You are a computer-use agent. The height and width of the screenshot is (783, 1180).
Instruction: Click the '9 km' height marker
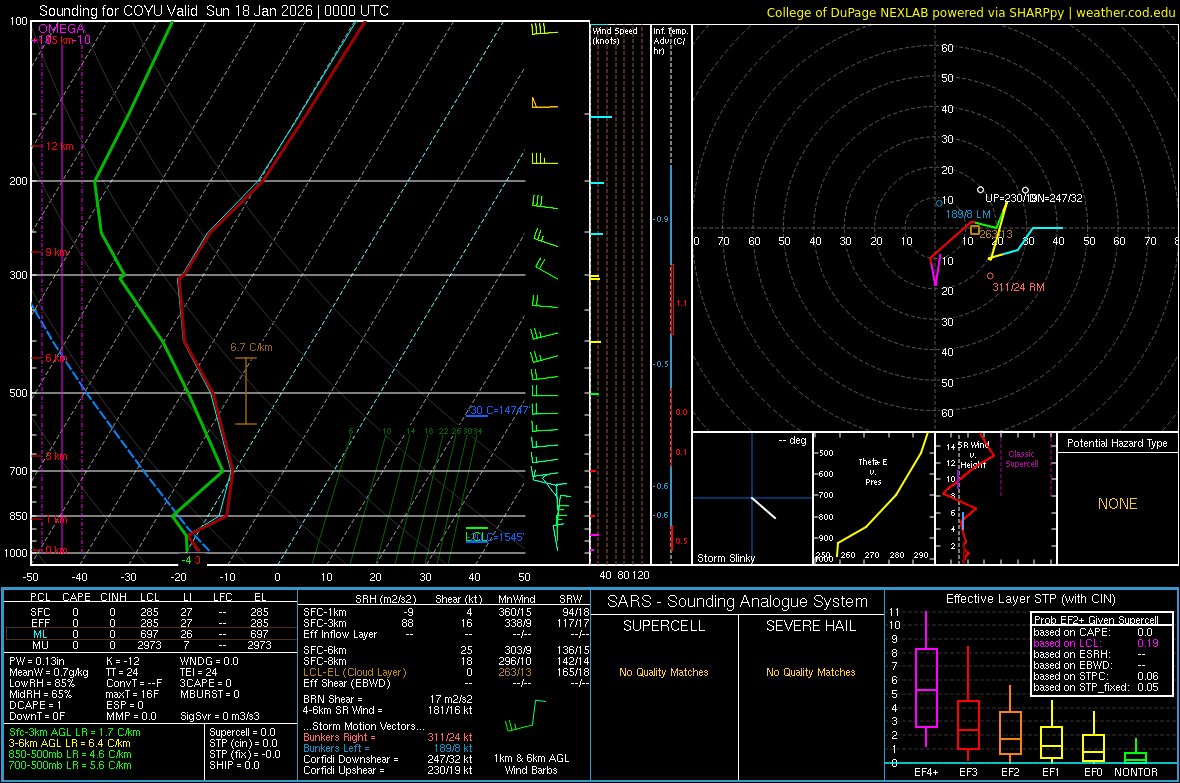coord(56,252)
